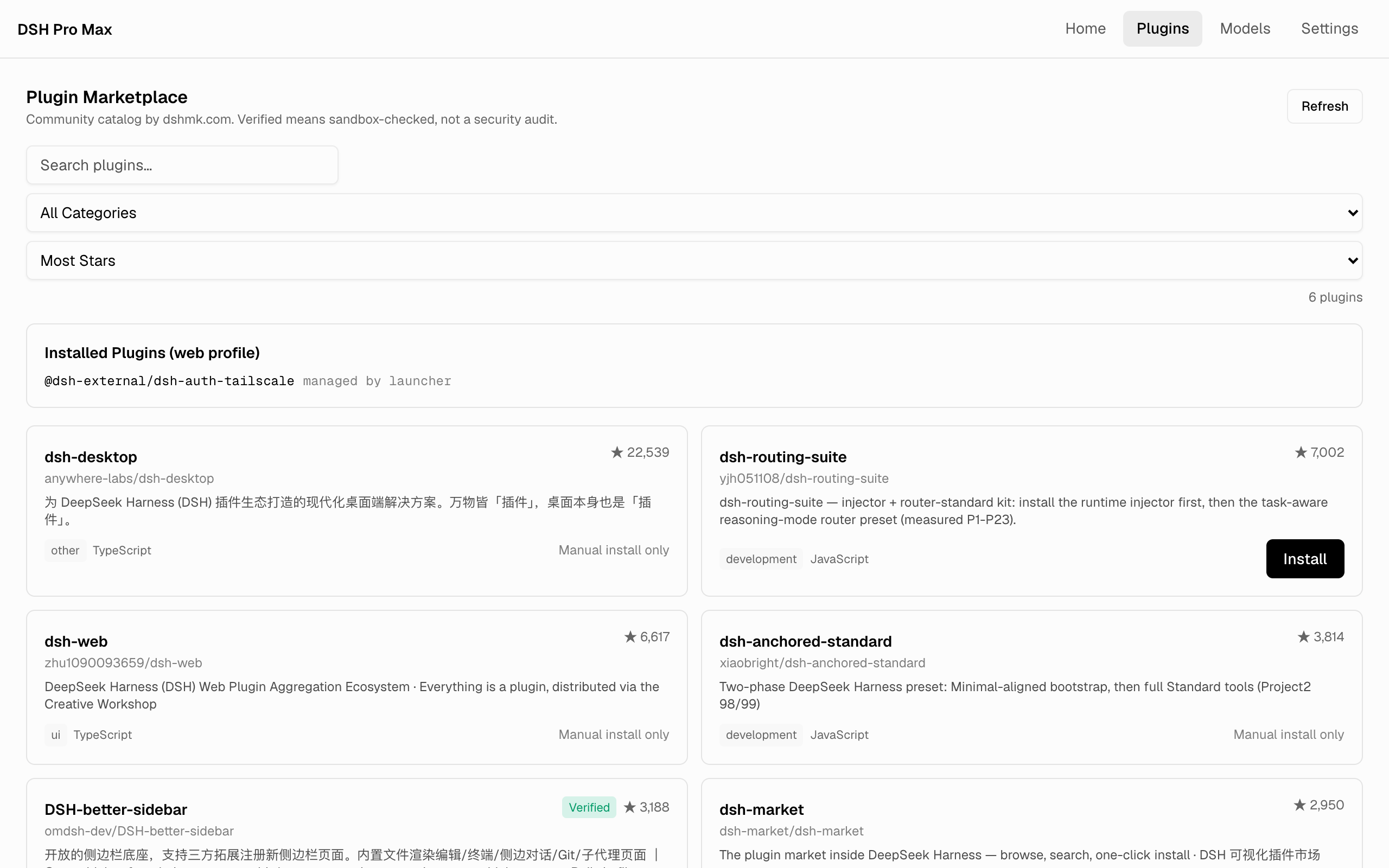Click the 'development' tag on dsh-anchored-standard

pos(761,734)
